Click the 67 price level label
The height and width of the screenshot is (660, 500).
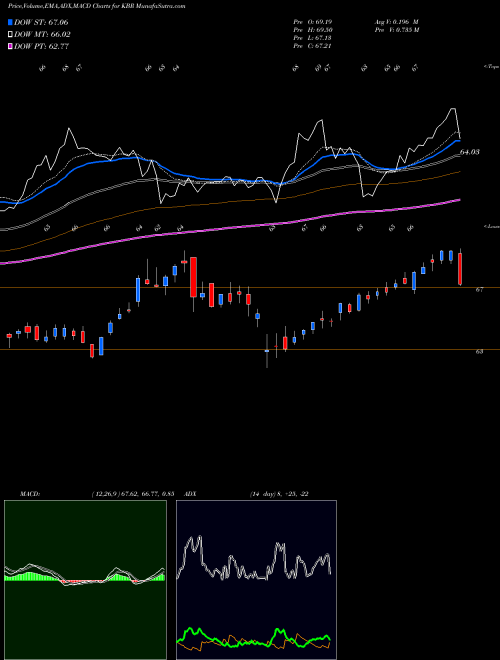coord(479,290)
